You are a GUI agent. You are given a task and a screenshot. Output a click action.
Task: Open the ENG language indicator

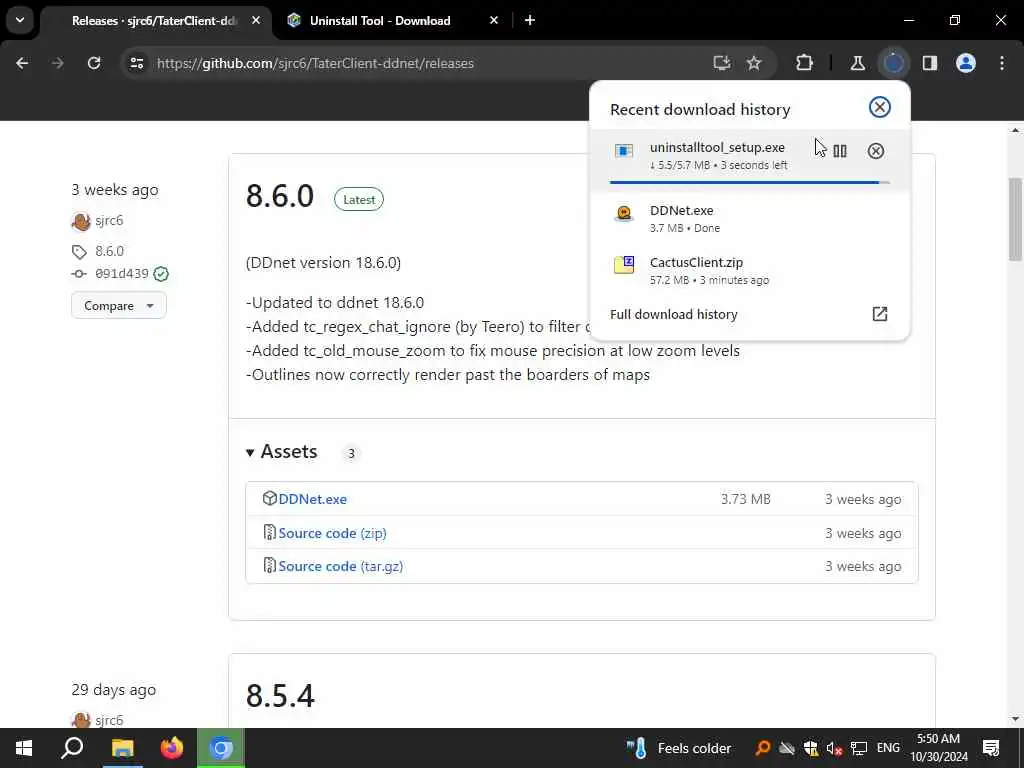888,748
